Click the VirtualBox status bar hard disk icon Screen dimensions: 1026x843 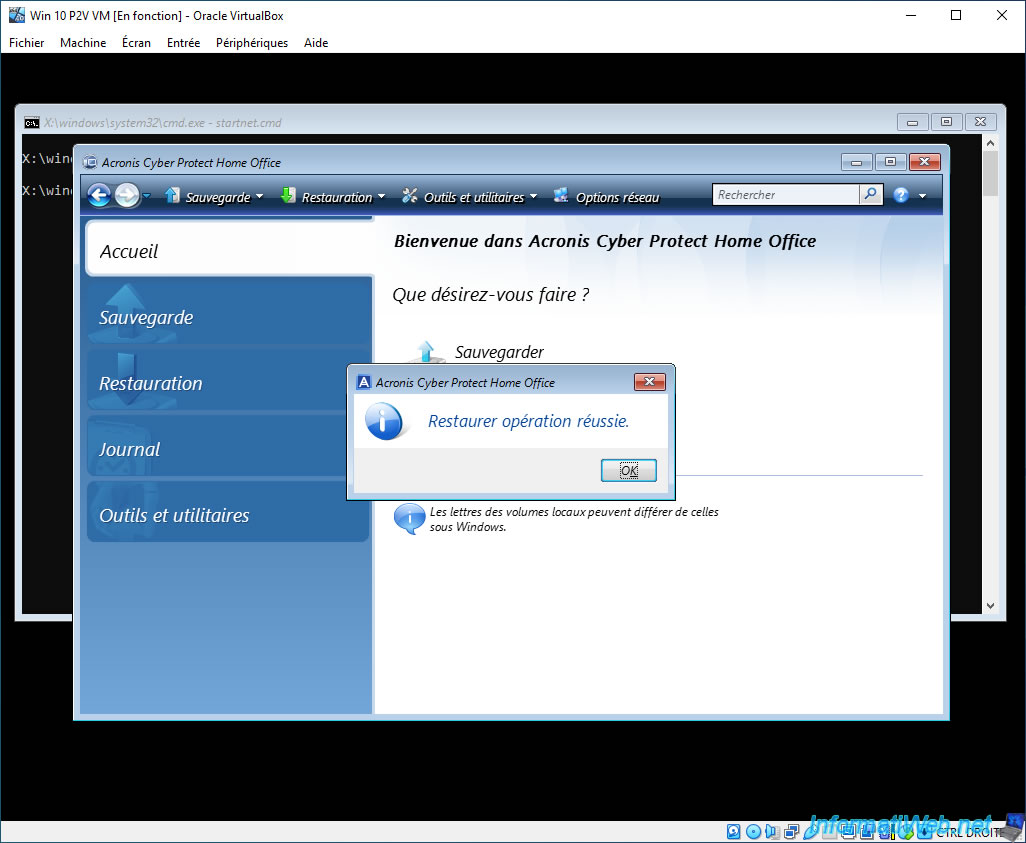pyautogui.click(x=734, y=831)
